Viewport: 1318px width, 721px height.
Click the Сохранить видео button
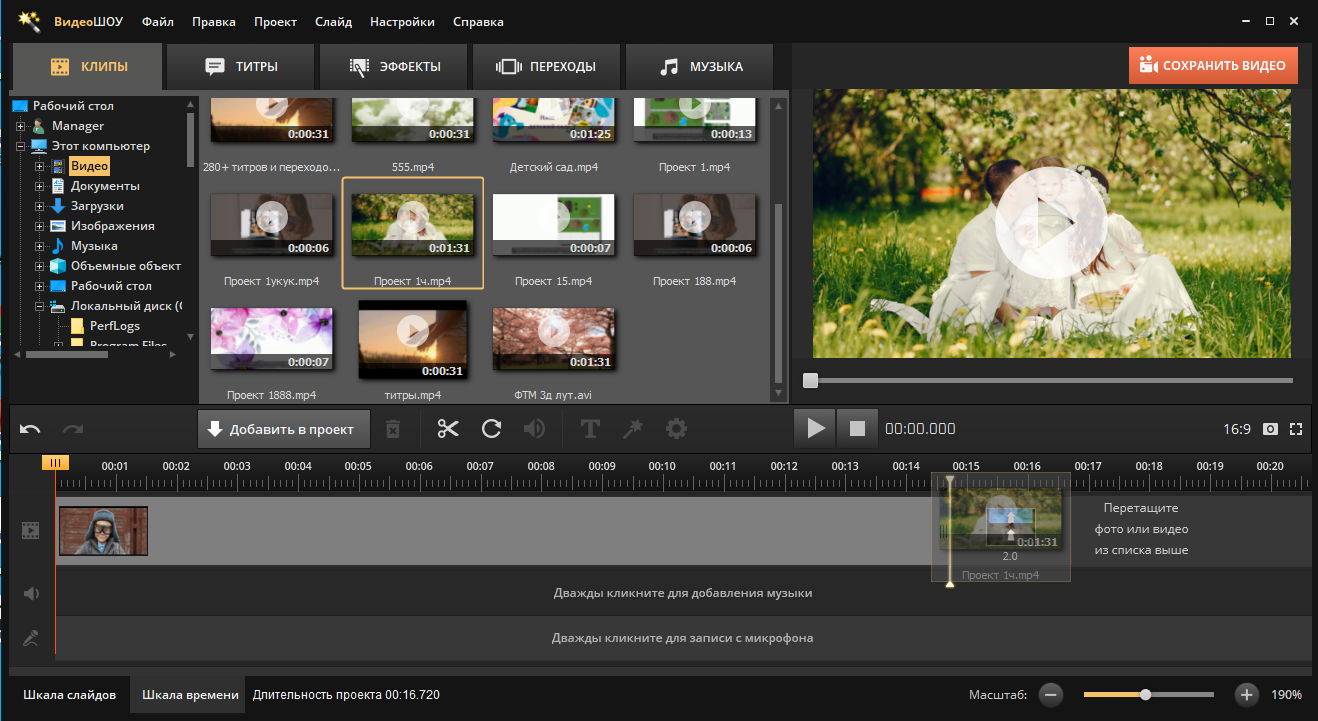coord(1213,66)
